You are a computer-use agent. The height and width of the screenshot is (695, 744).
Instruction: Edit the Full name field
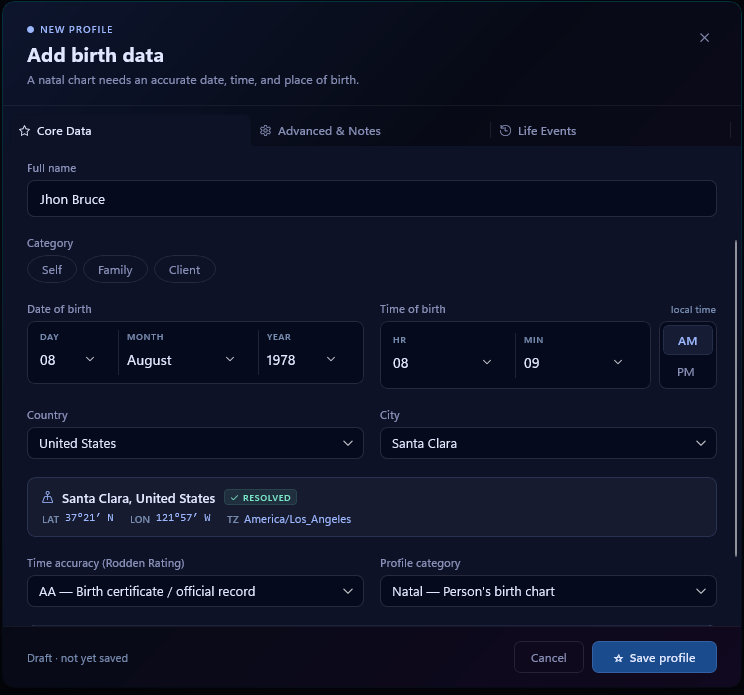[x=372, y=199]
